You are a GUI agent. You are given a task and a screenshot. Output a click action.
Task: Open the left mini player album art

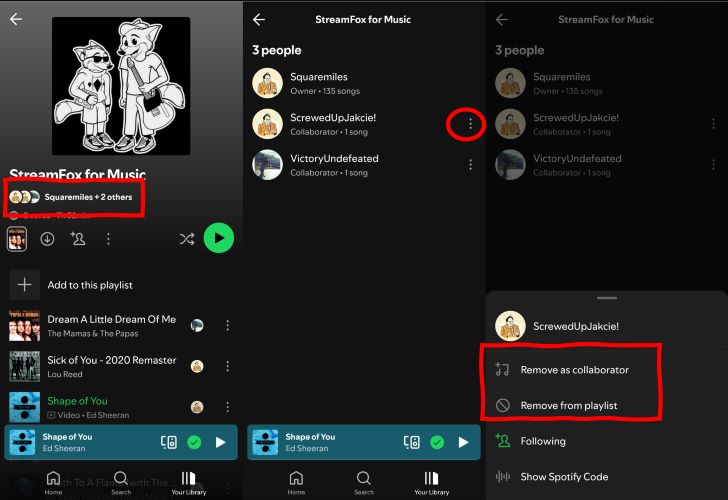point(22,442)
